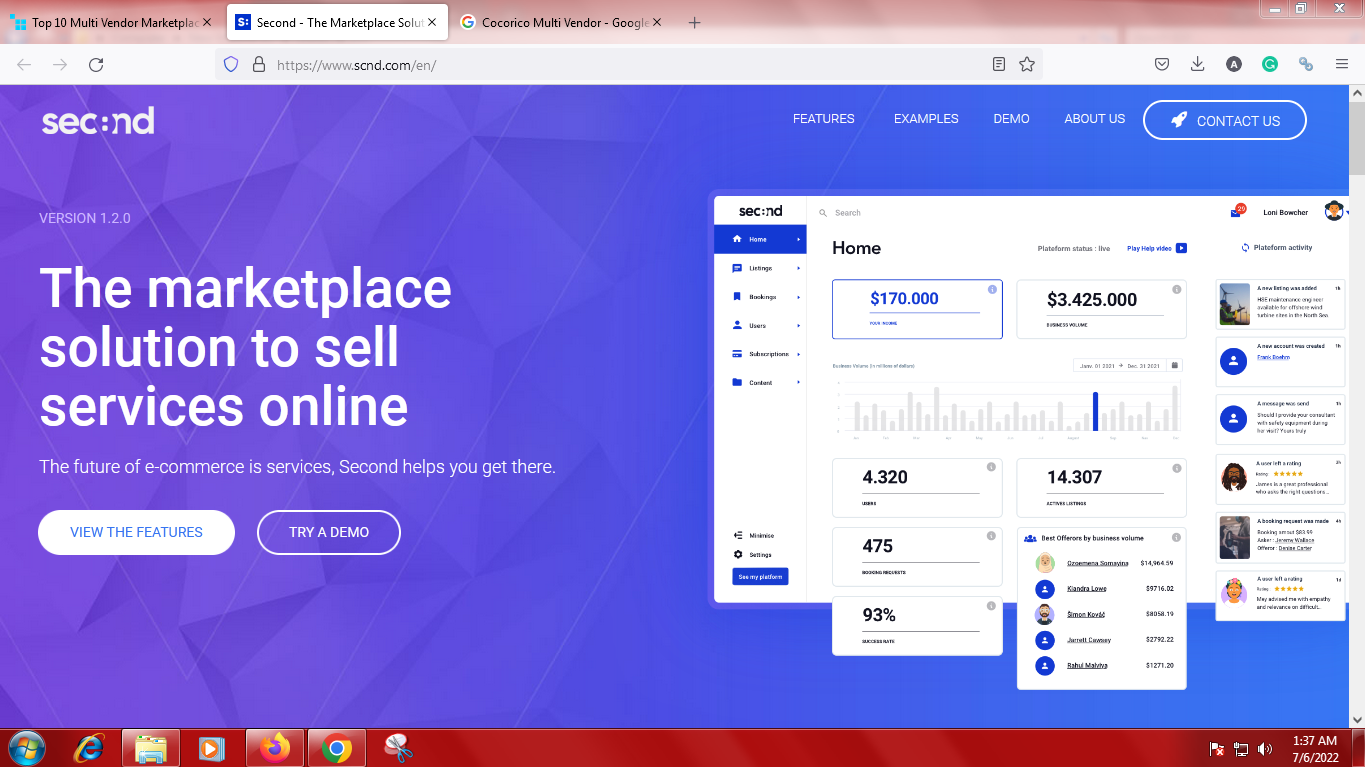1365x767 pixels.
Task: Click the CONTACT US button
Action: (1225, 120)
